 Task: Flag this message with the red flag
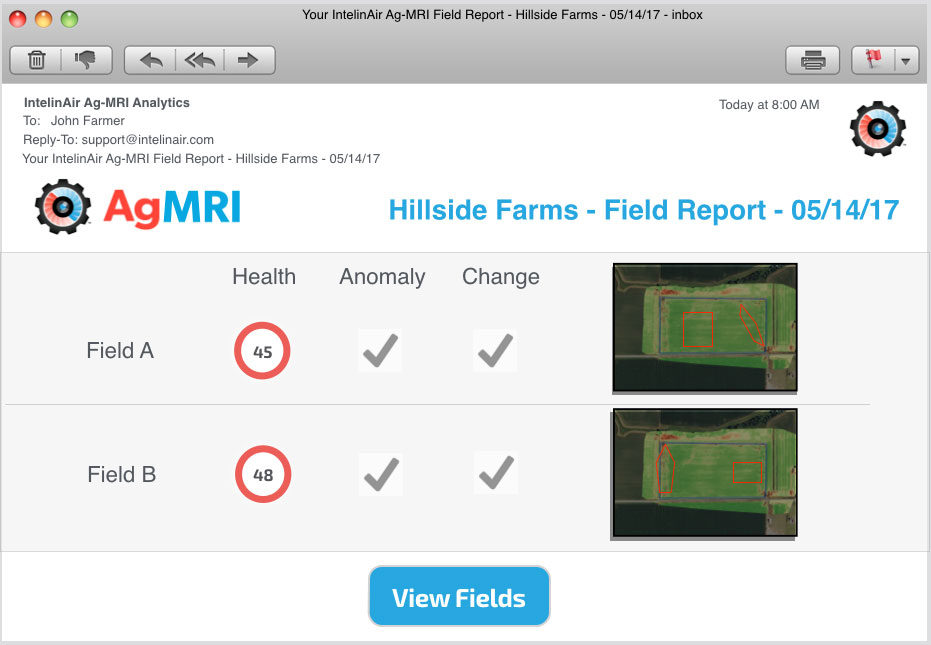coord(873,60)
